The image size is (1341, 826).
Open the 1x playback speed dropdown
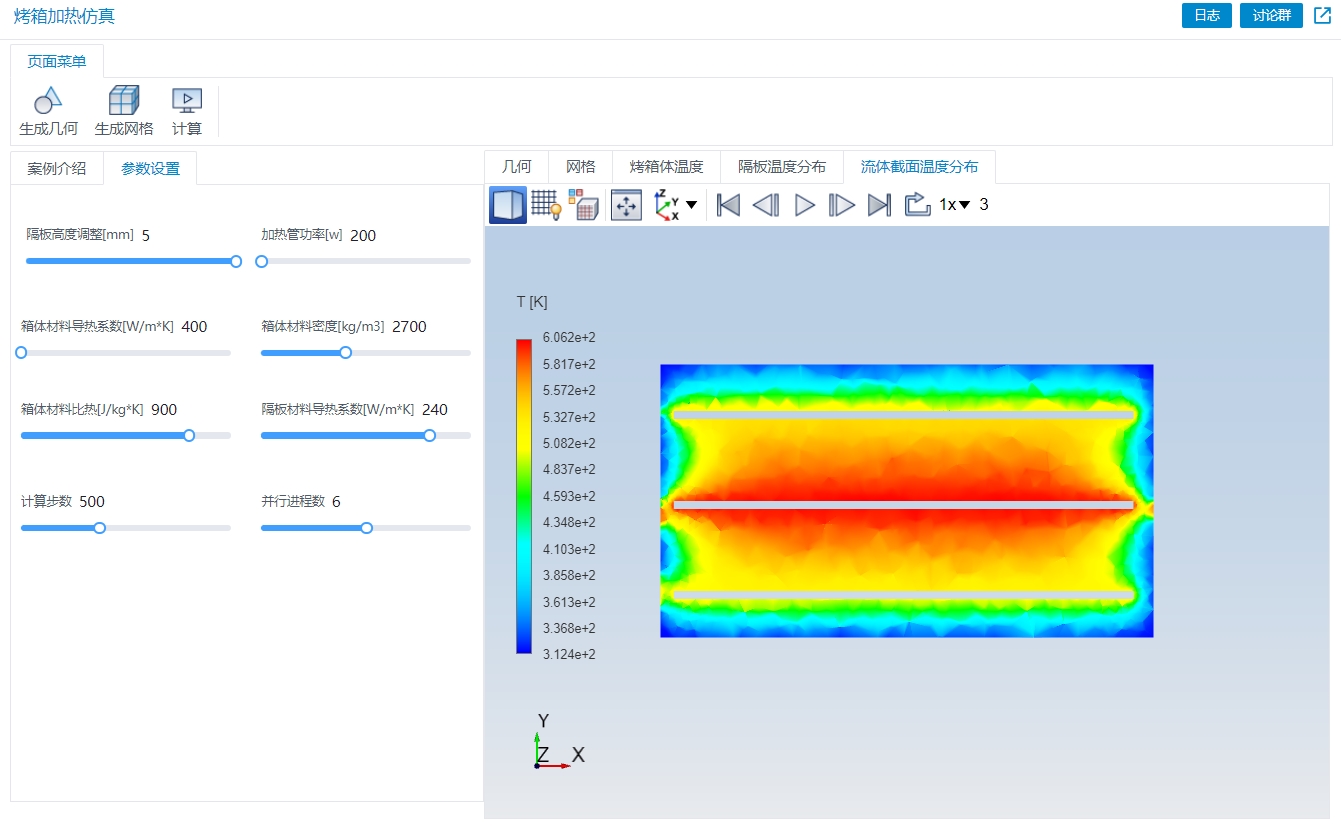pos(955,205)
